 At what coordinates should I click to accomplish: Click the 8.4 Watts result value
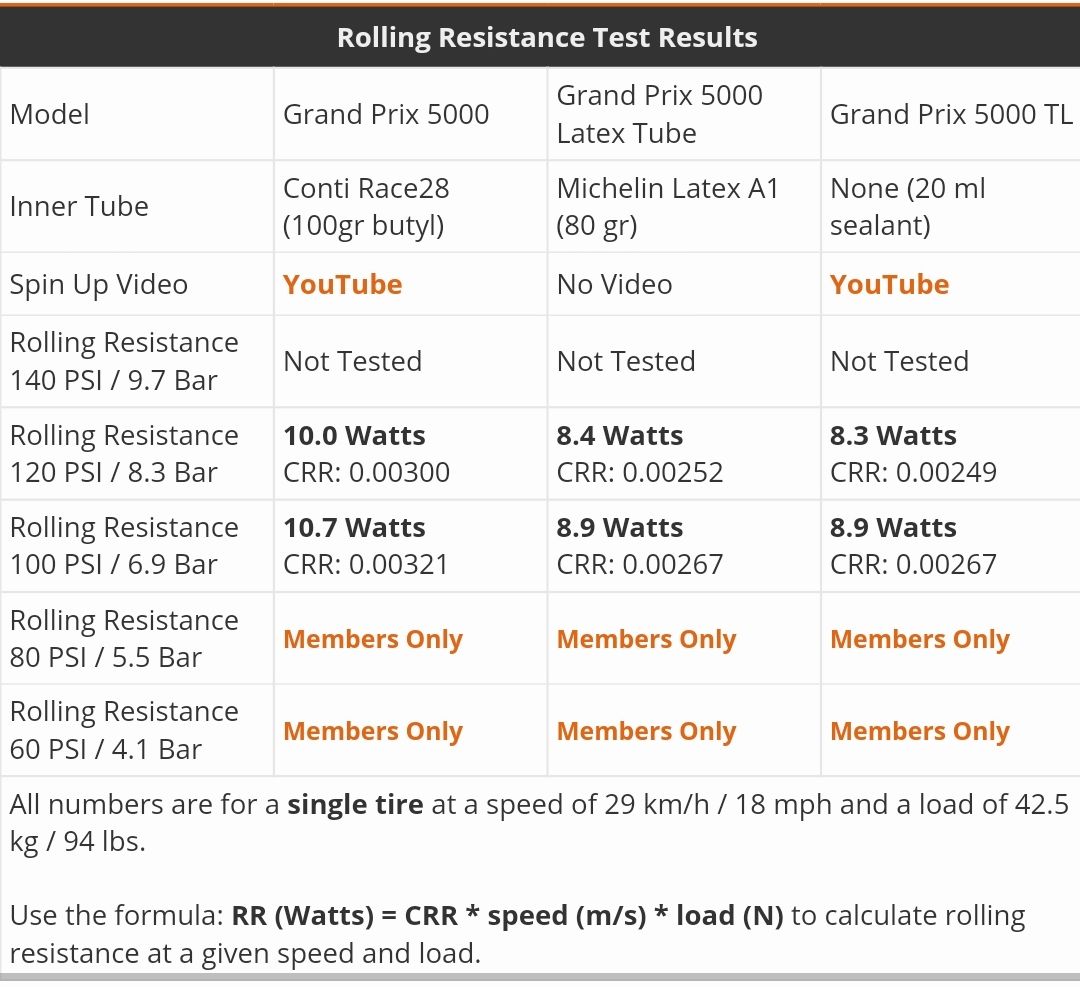[620, 436]
